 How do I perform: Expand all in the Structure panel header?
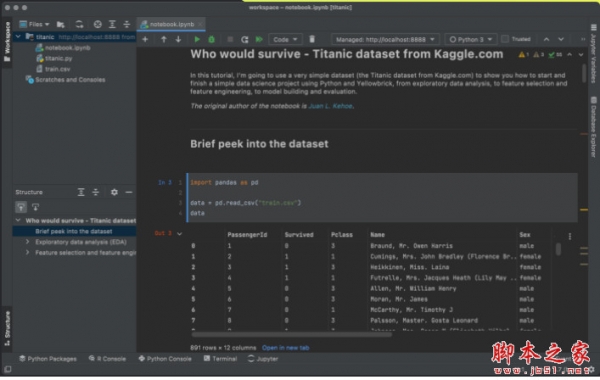pos(81,192)
